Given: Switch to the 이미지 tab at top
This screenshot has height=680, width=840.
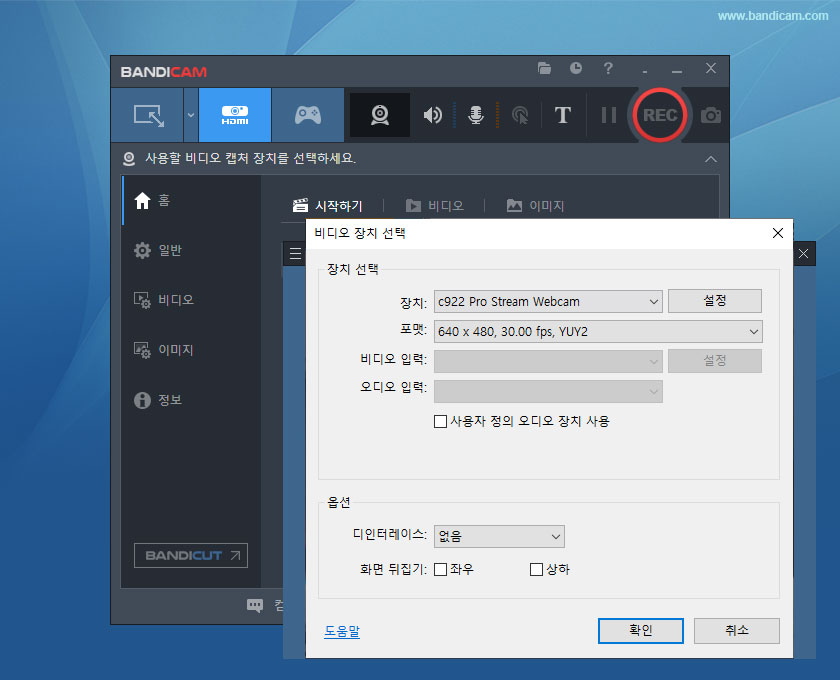Looking at the screenshot, I should pyautogui.click(x=535, y=206).
